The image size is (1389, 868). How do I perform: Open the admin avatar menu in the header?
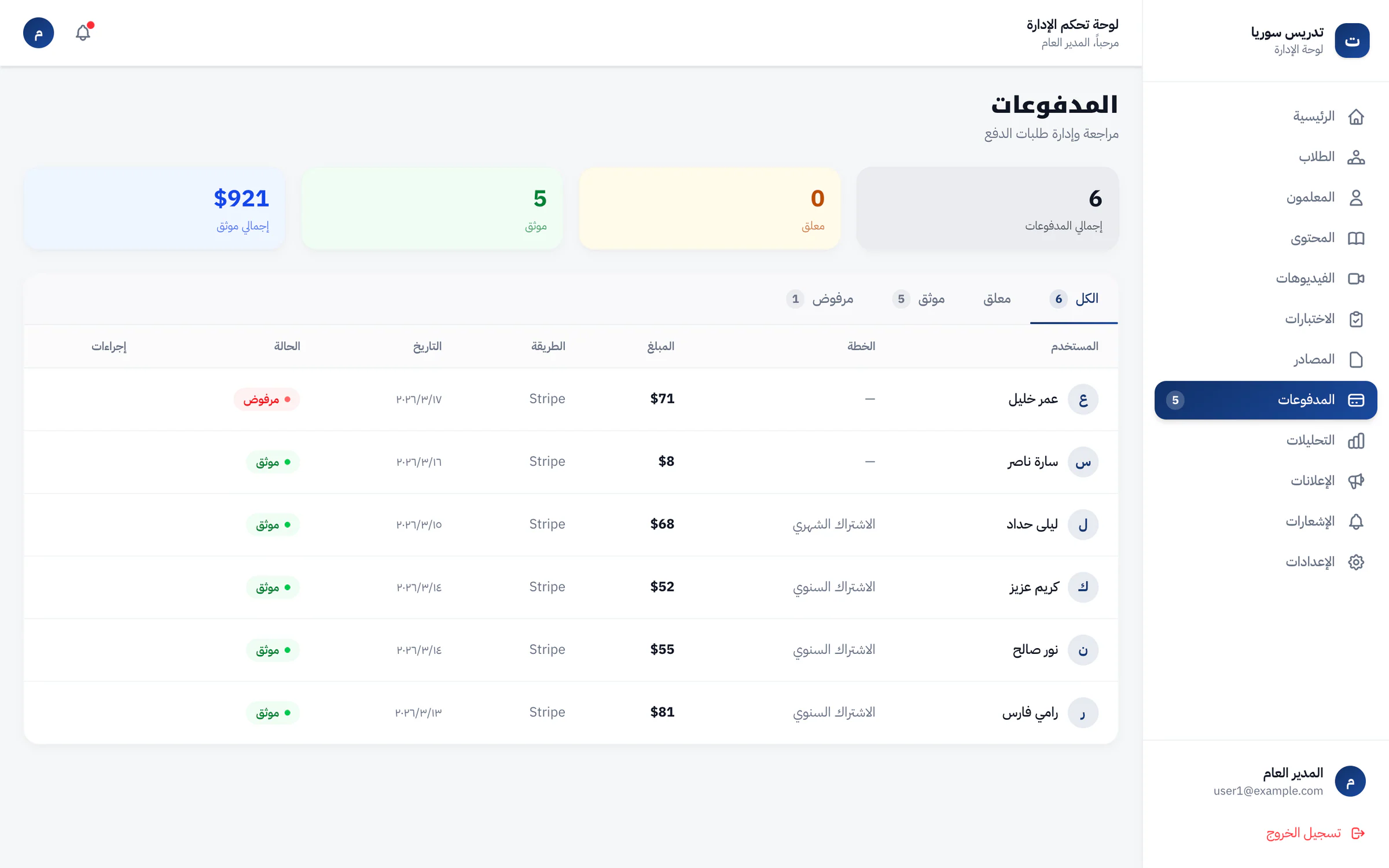click(39, 33)
